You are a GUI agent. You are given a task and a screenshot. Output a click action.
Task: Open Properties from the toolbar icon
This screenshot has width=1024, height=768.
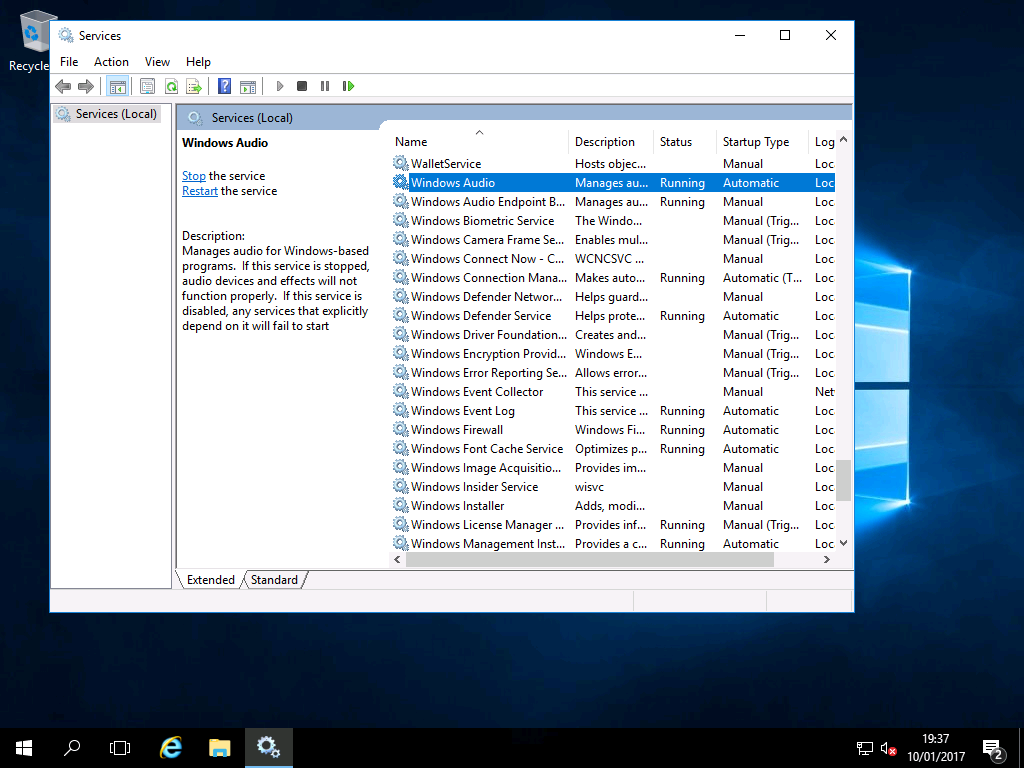(148, 86)
